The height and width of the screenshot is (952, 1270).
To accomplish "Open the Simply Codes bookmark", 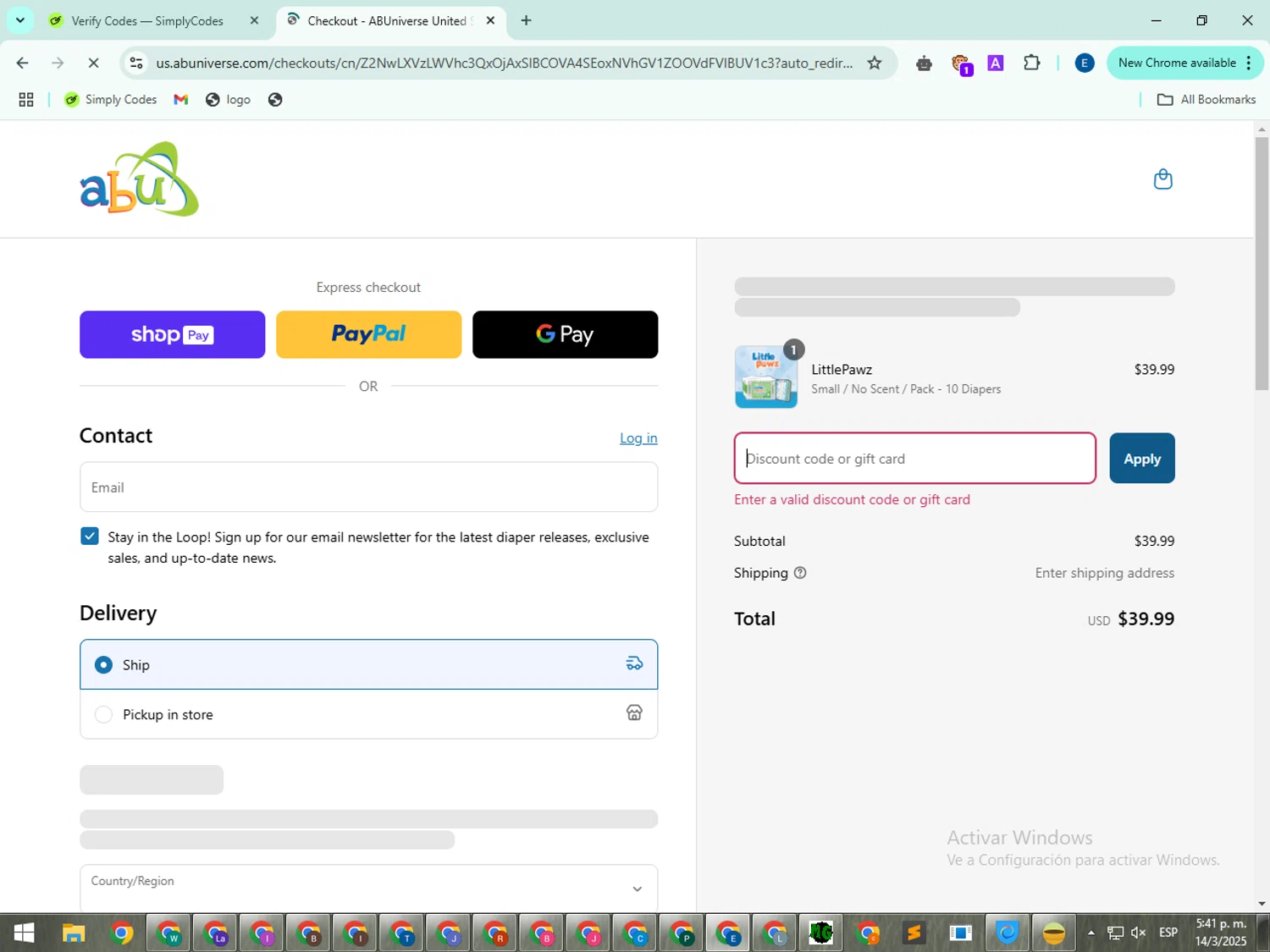I will coord(111,100).
